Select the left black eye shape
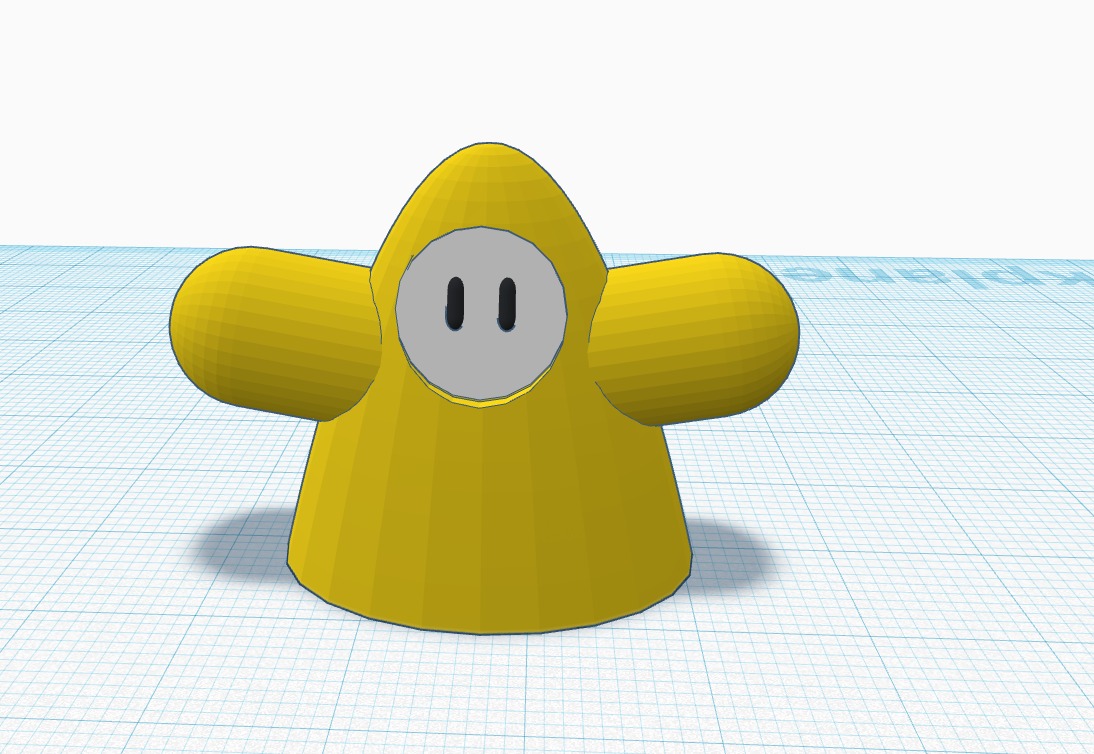The image size is (1094, 754). [x=456, y=304]
